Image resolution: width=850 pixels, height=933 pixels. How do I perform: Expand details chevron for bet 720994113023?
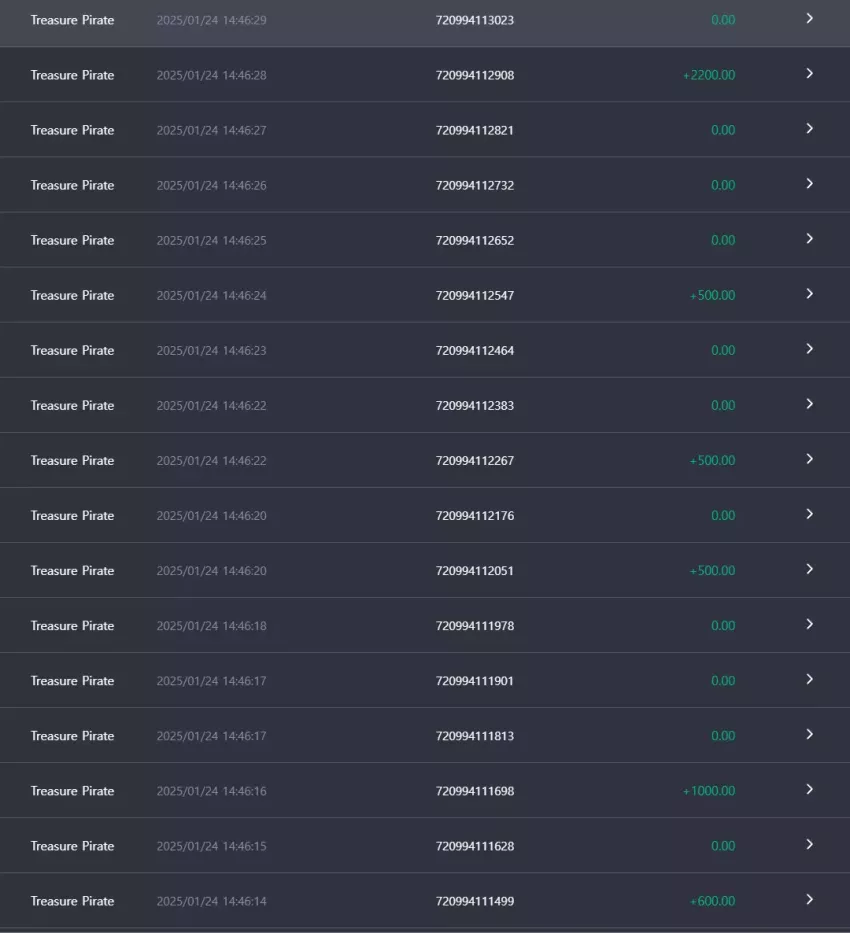810,19
